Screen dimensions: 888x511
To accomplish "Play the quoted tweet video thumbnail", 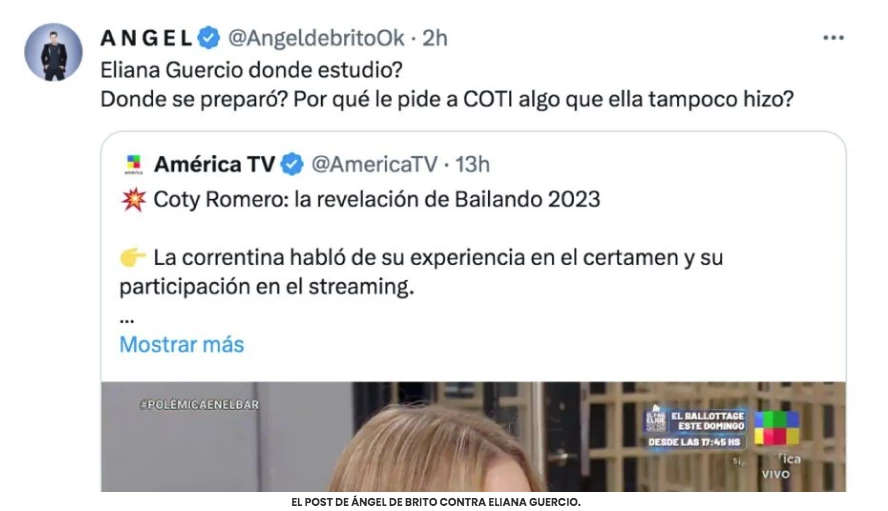I will click(473, 436).
